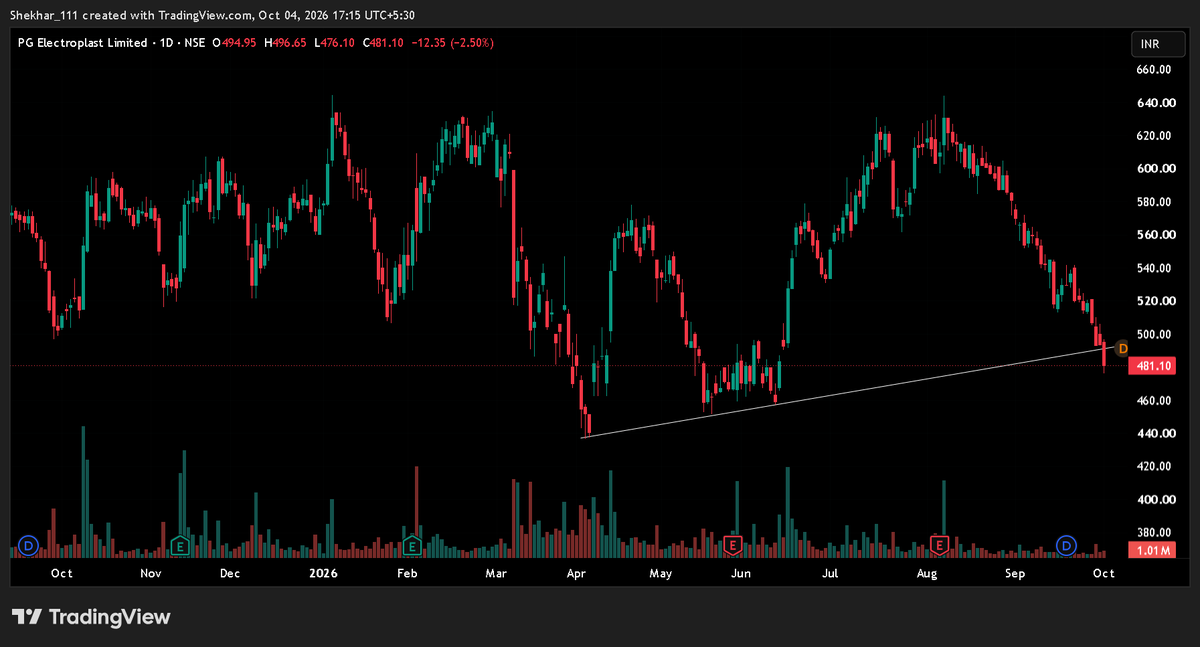Click the 660.00 price axis label
Image resolution: width=1200 pixels, height=647 pixels.
tap(1153, 70)
